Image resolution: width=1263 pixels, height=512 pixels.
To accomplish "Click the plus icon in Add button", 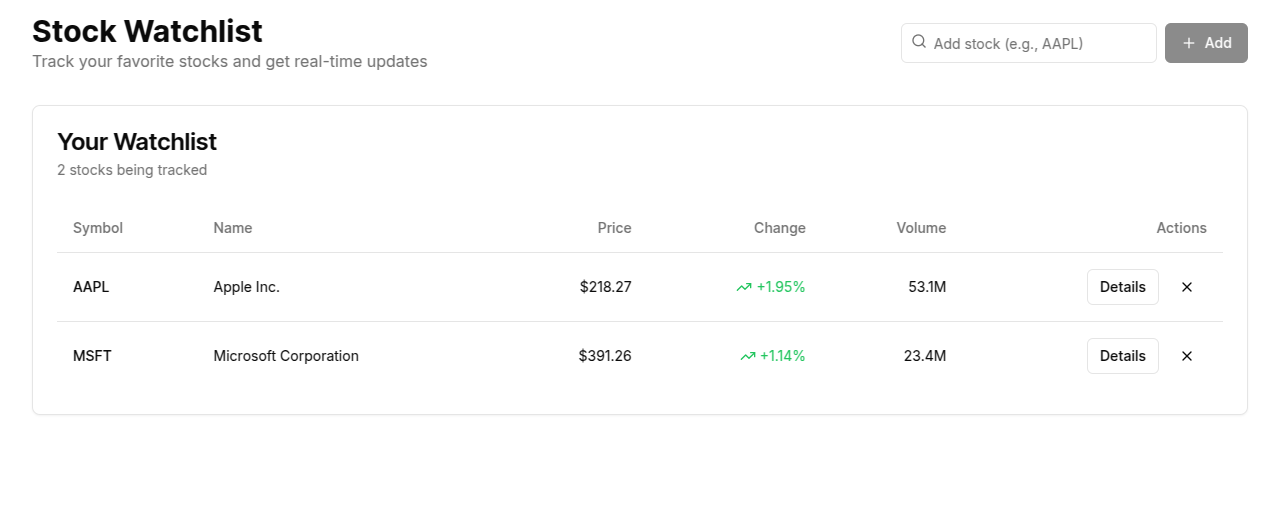I will (x=1189, y=43).
